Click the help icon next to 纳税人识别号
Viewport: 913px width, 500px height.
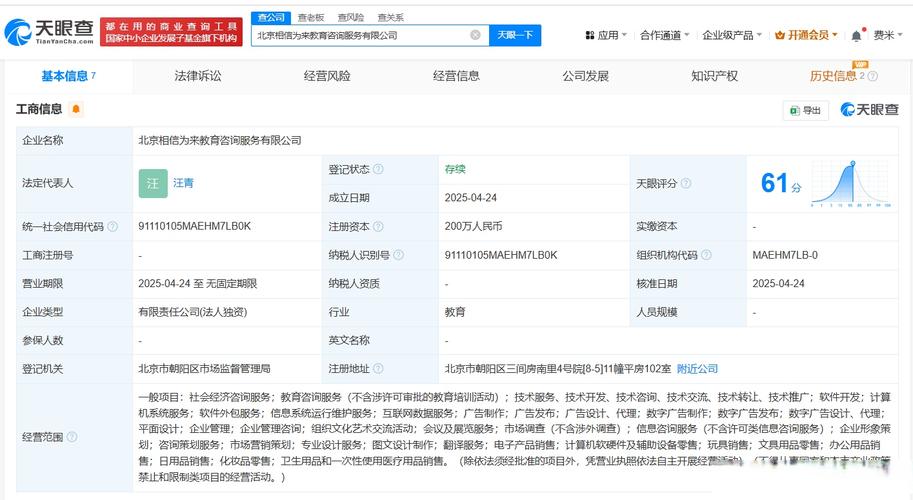tap(398, 255)
